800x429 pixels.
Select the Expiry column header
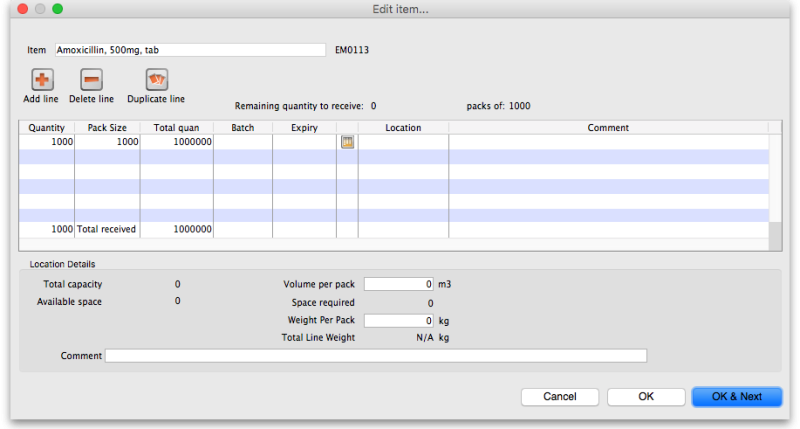(304, 128)
